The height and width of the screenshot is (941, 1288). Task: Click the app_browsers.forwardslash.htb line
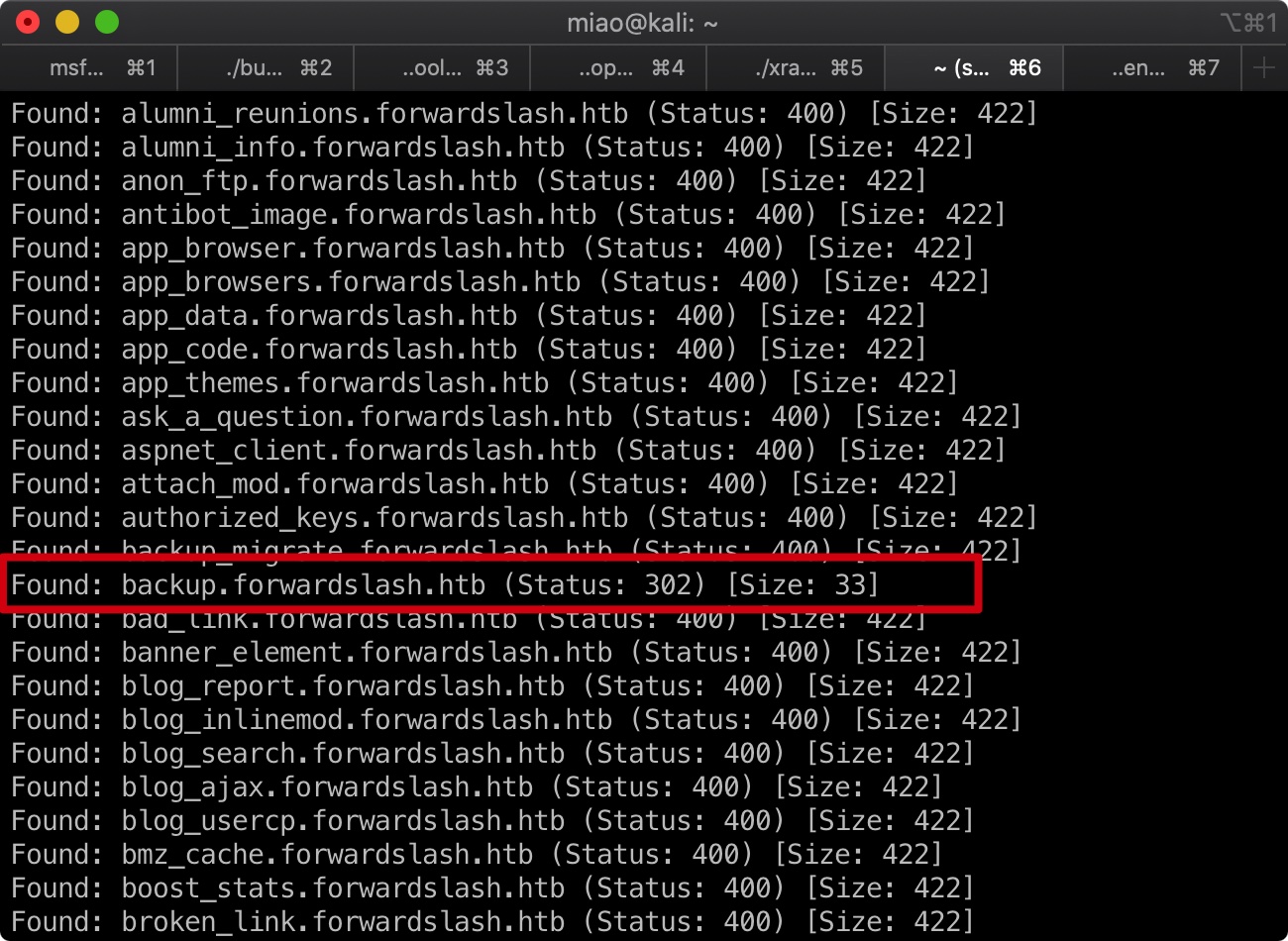[500, 282]
